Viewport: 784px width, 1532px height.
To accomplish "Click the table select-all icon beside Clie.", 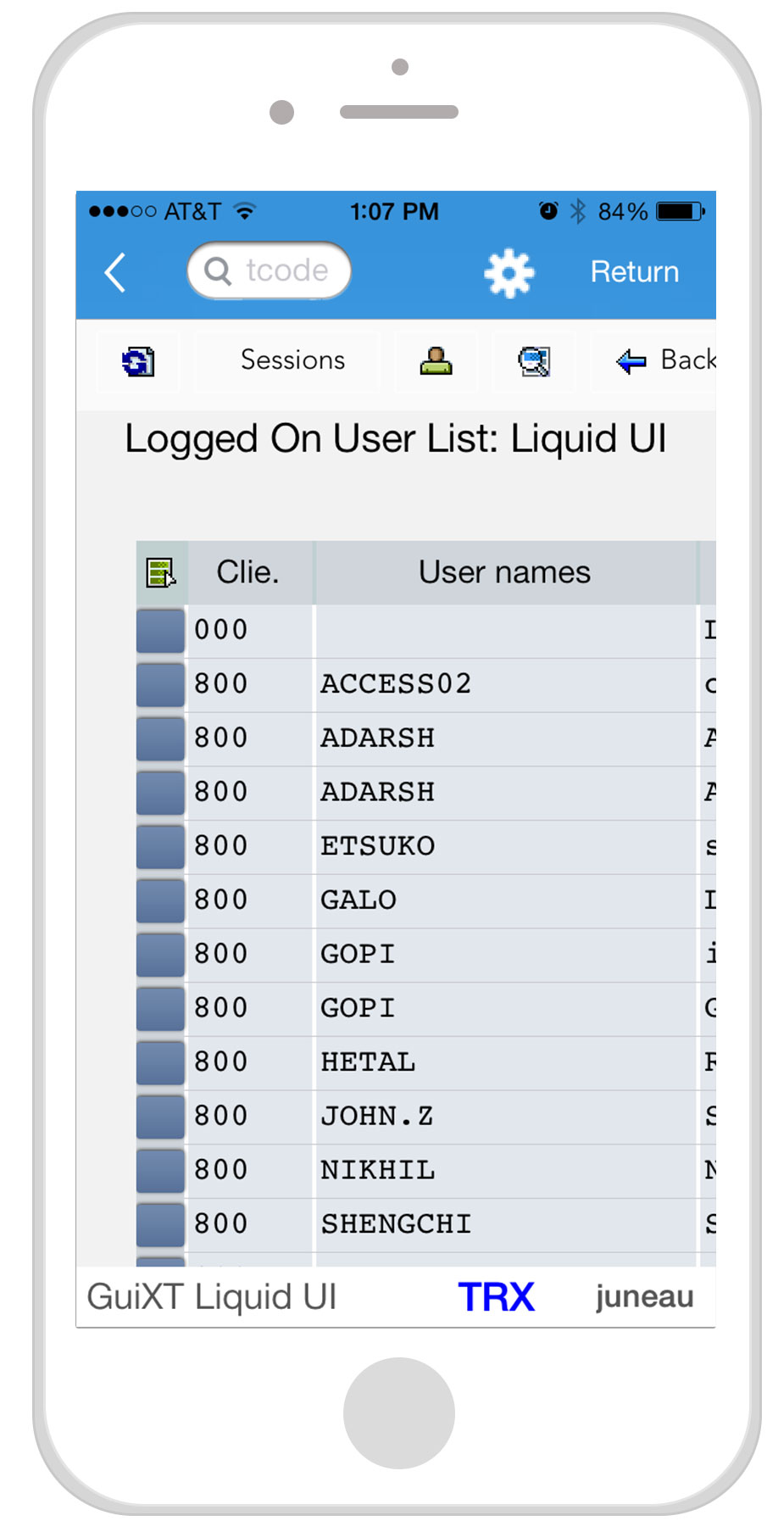I will tap(160, 572).
